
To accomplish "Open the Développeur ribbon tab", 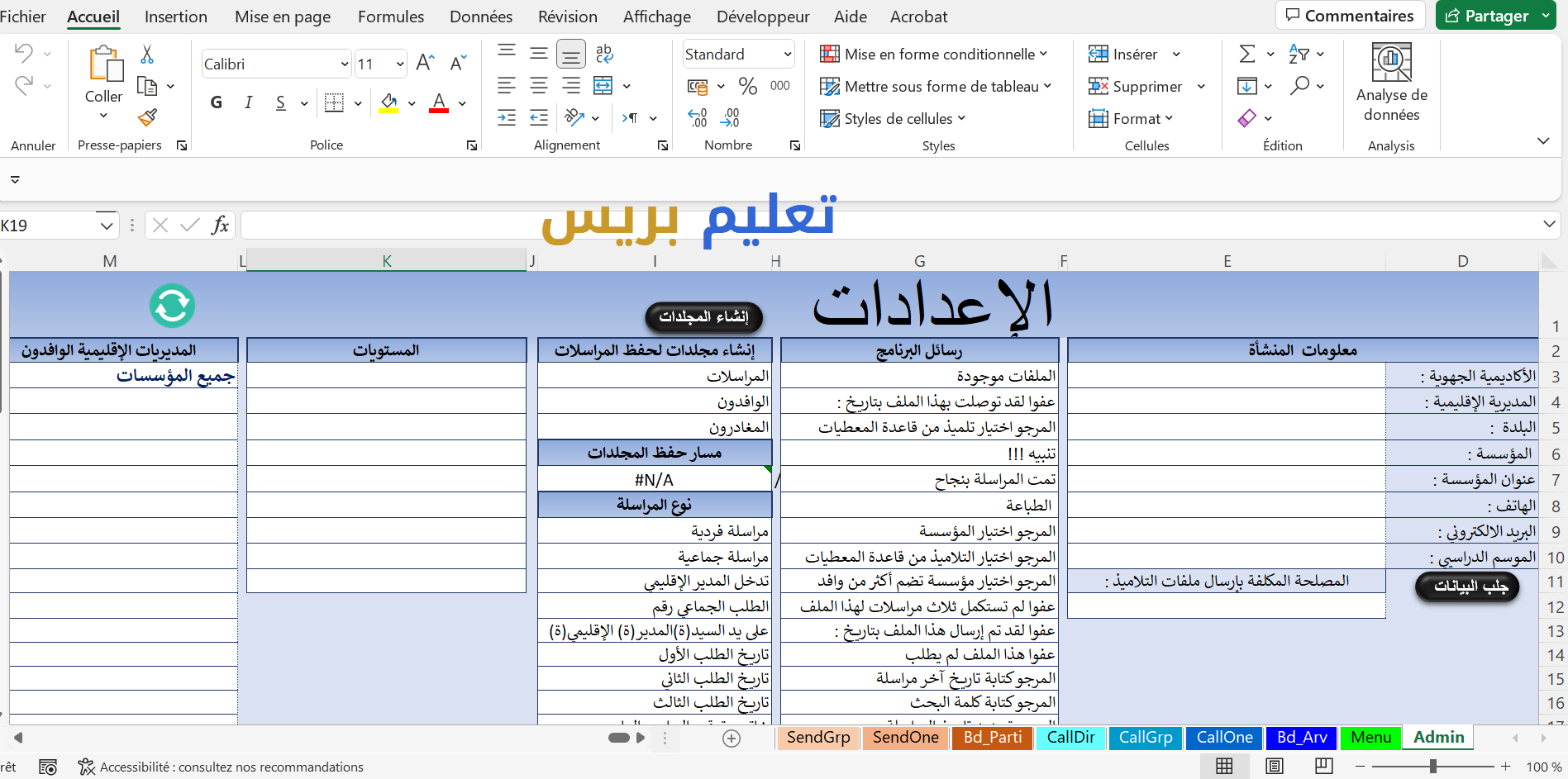I will pyautogui.click(x=763, y=17).
